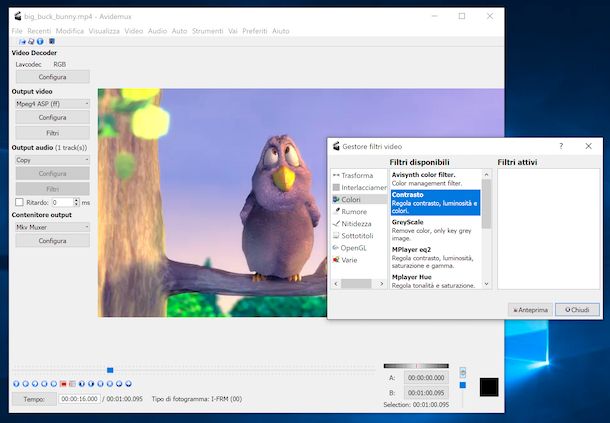
Task: Open the Modifica menu
Action: click(x=70, y=31)
